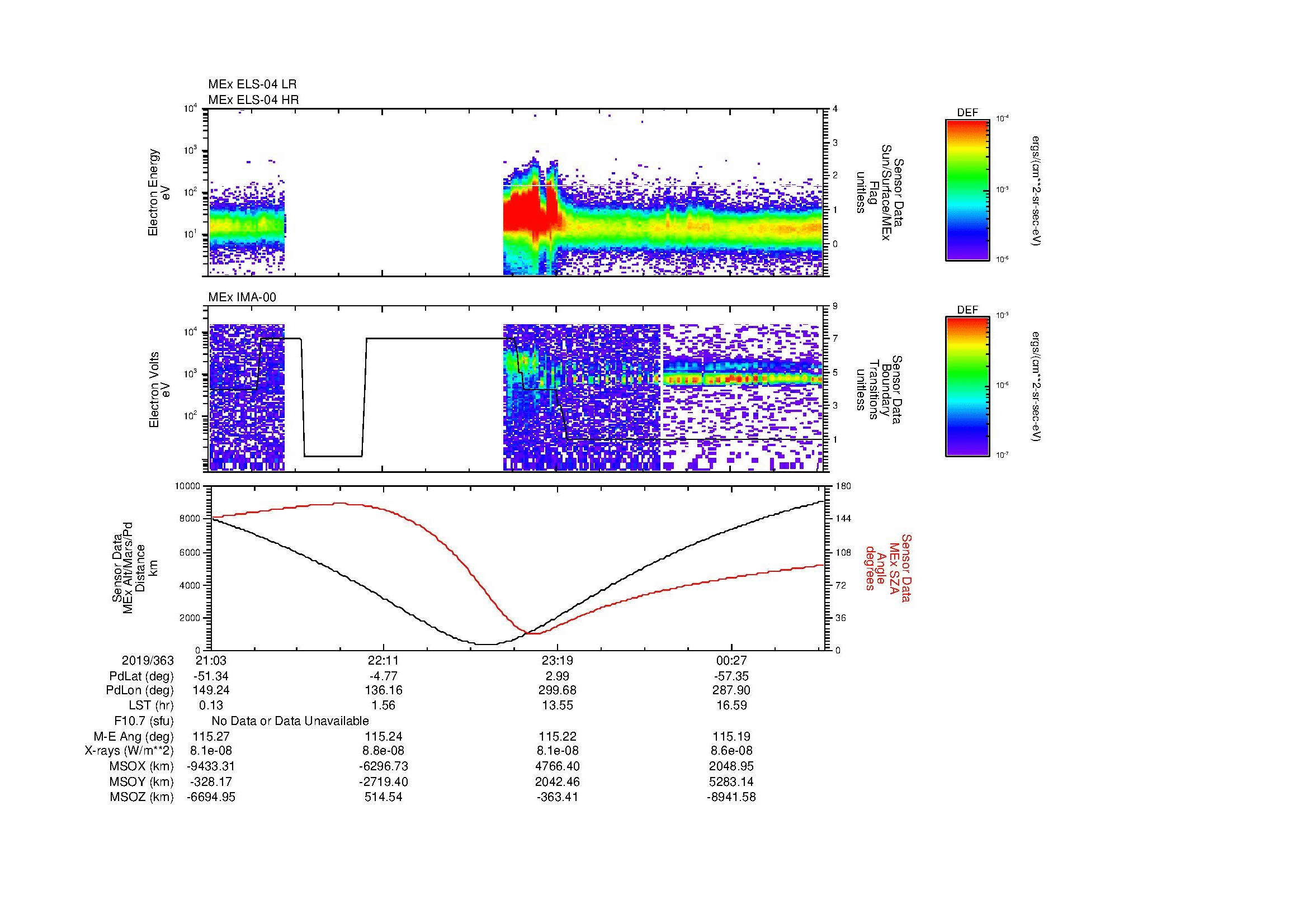Click the PdLon value '136.16'
Screen dimensions: 1308x924
pyautogui.click(x=384, y=690)
